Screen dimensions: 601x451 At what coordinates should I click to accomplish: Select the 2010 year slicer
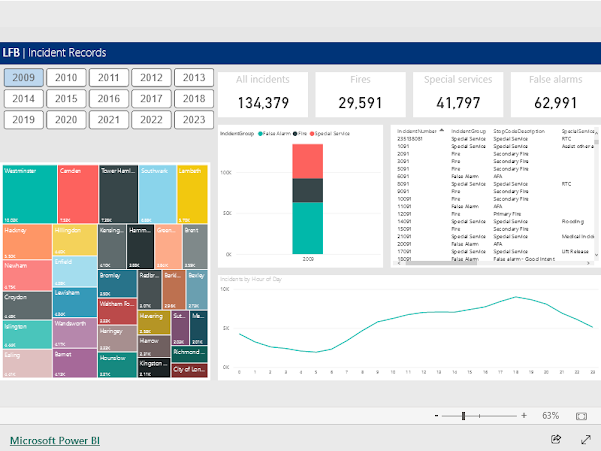pos(66,78)
